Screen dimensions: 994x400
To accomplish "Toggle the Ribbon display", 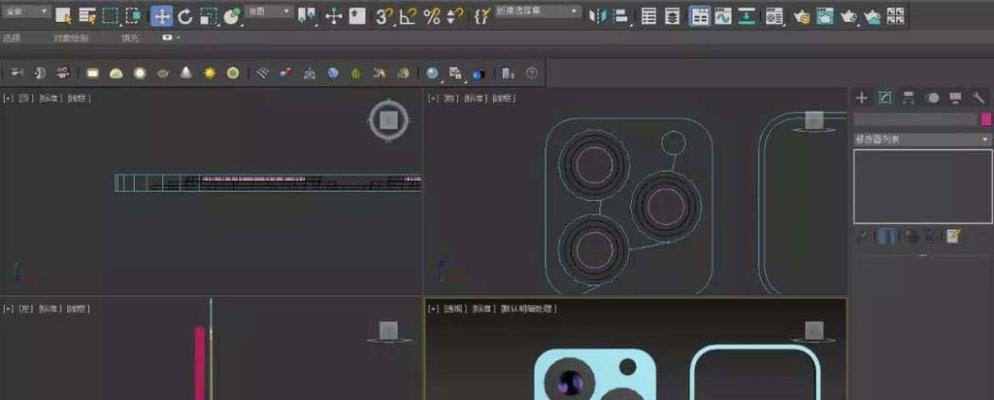I will point(699,16).
